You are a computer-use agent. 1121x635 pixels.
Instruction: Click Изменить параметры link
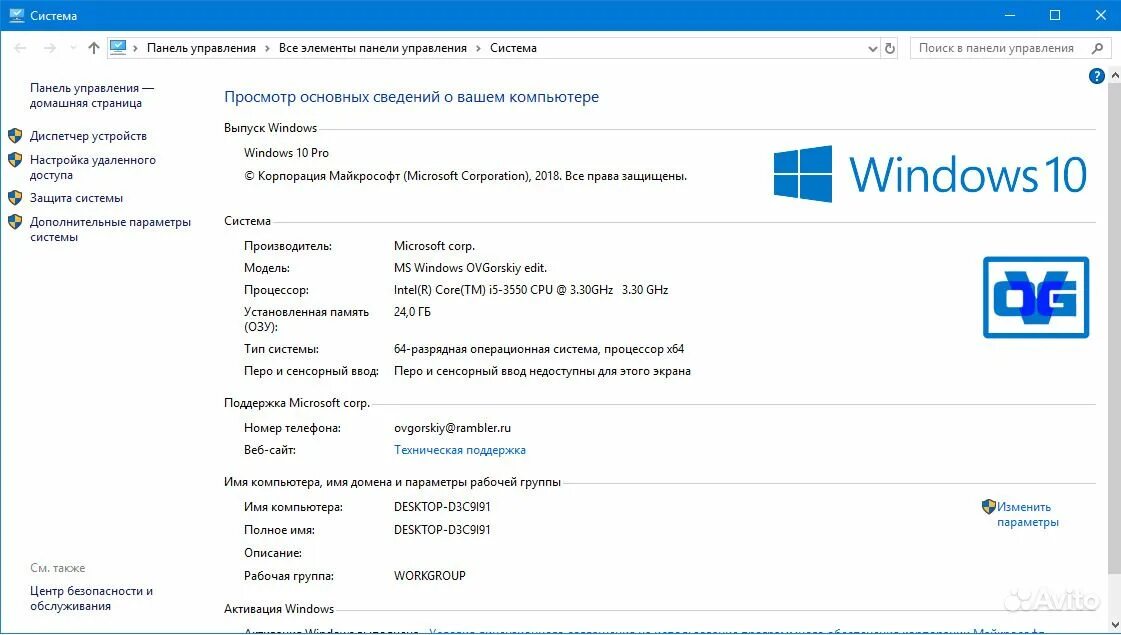click(1027, 514)
